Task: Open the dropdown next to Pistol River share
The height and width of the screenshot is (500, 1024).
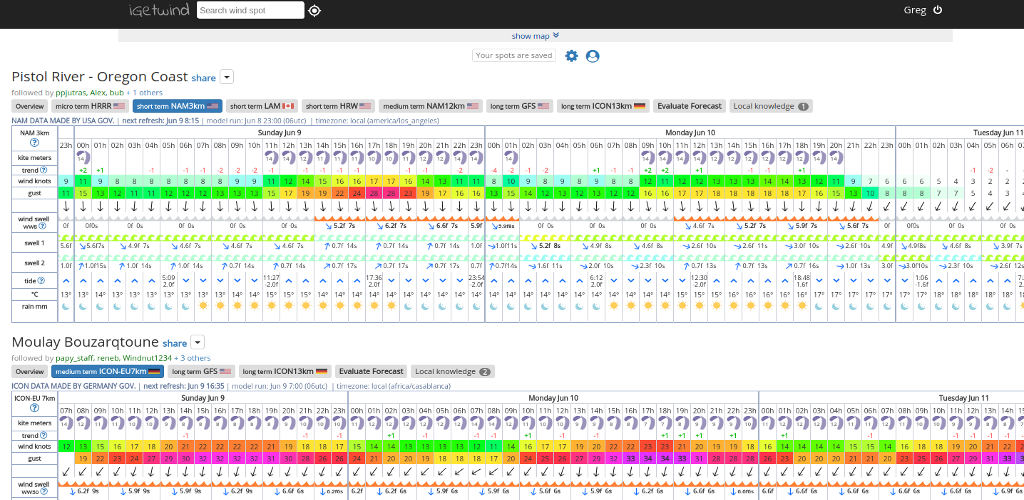Action: tap(227, 77)
